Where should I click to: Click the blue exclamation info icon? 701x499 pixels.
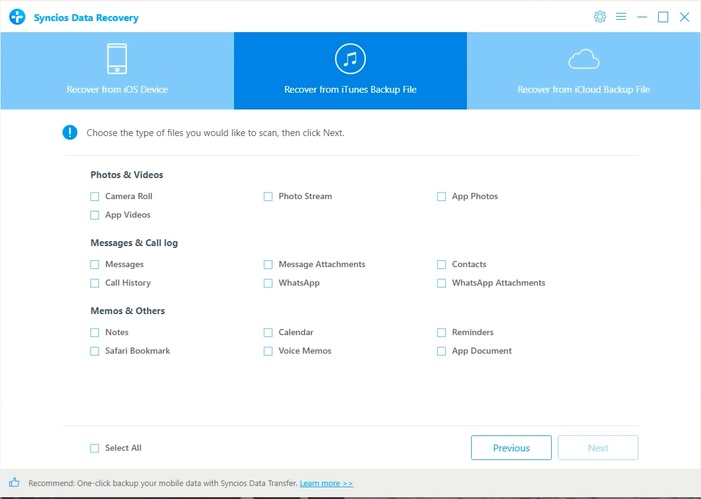(70, 132)
